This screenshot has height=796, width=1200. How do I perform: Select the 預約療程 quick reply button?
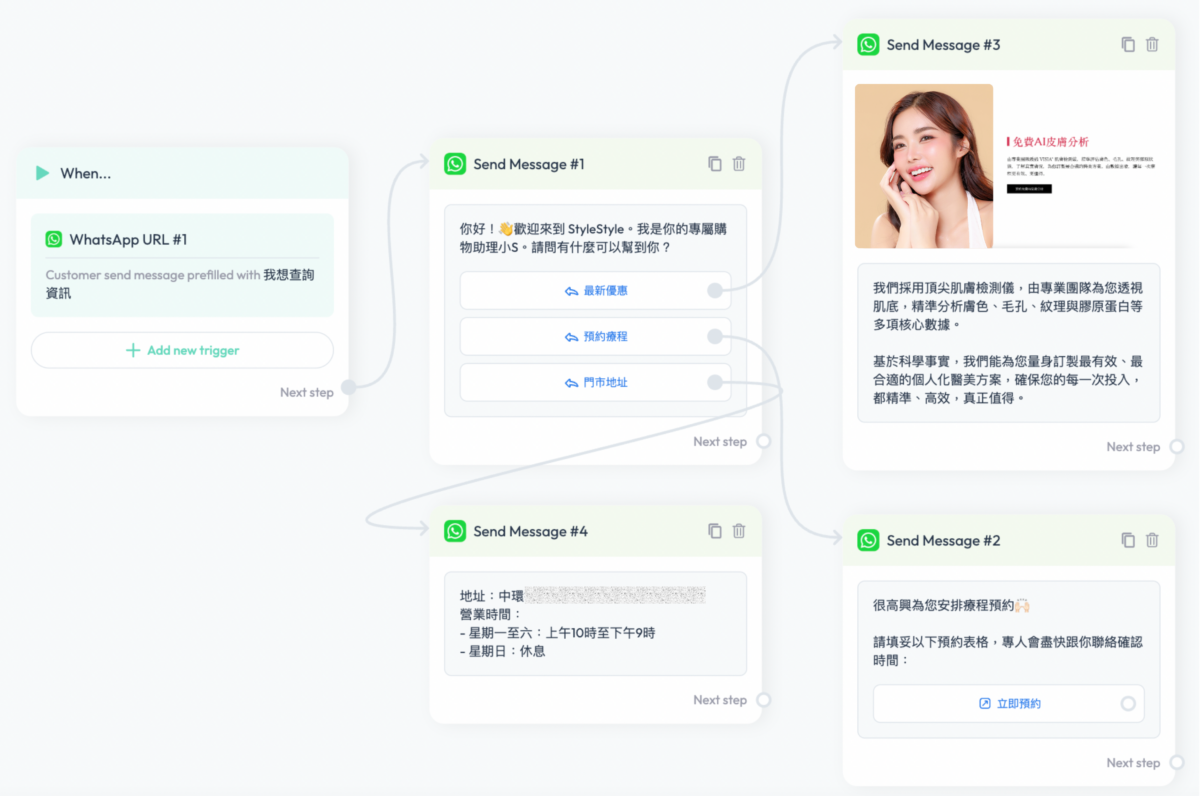[x=595, y=337]
